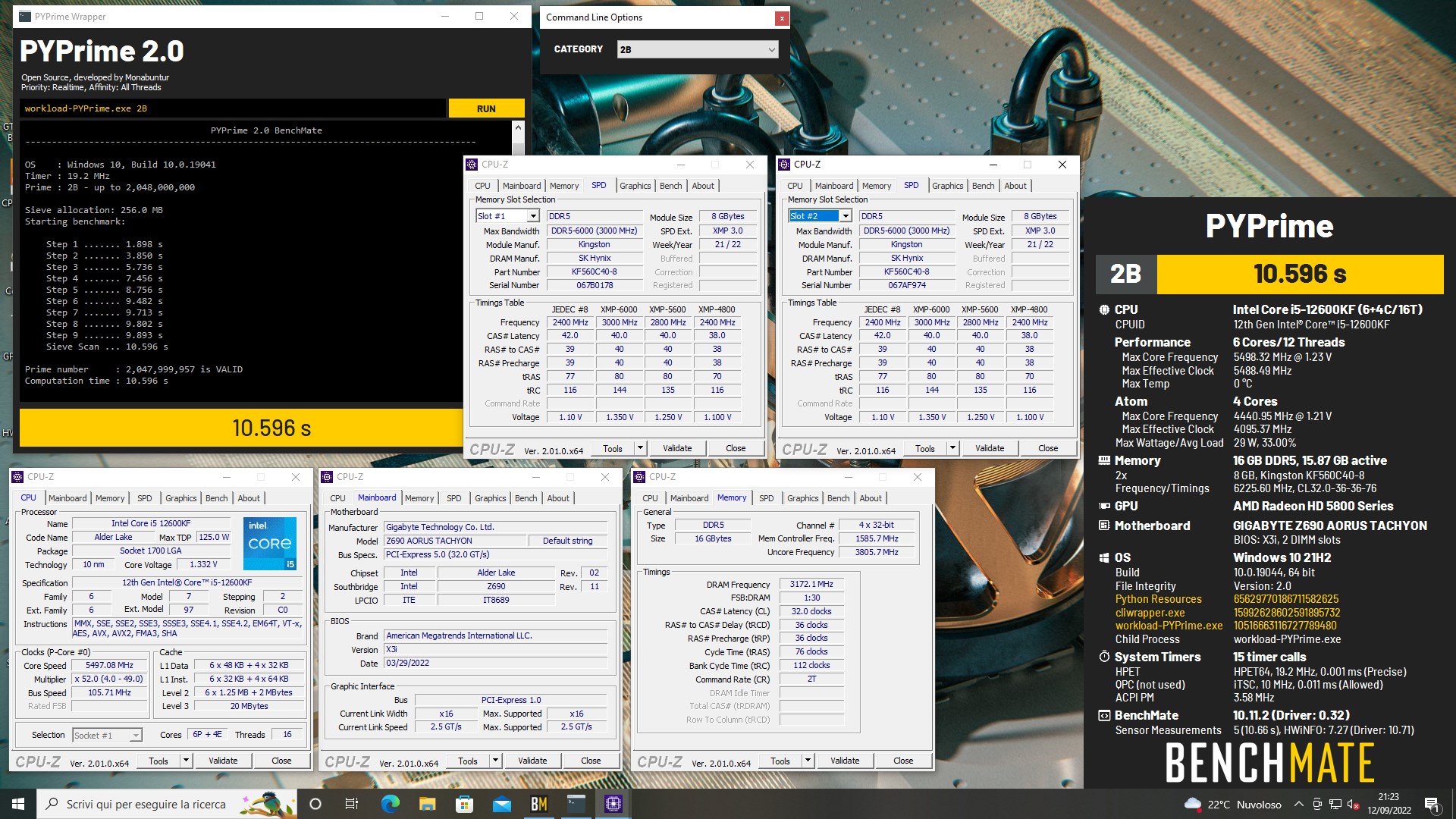
Task: Switch to the CPU-Z taskbar icon
Action: (613, 804)
